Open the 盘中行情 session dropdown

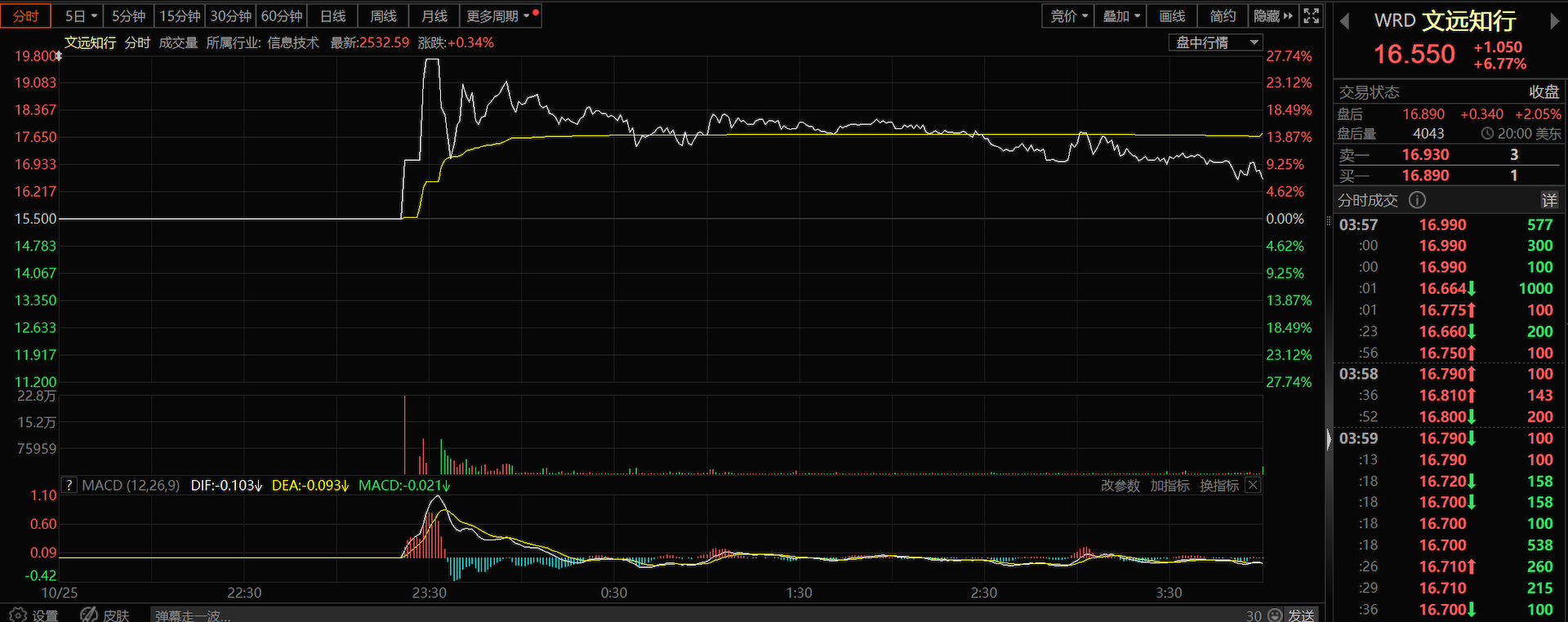coord(1215,42)
